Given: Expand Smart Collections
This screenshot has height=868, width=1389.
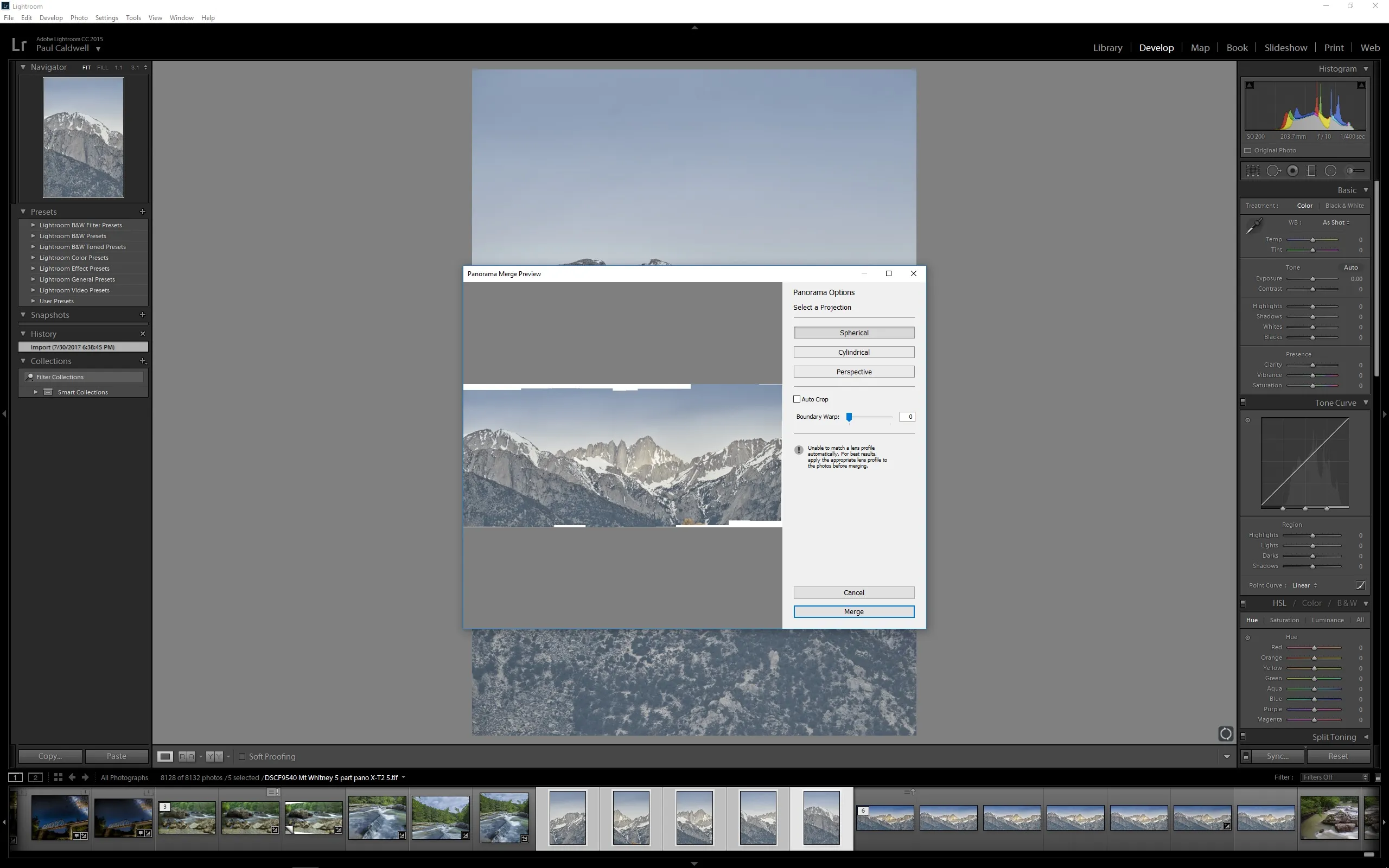Looking at the screenshot, I should [36, 392].
